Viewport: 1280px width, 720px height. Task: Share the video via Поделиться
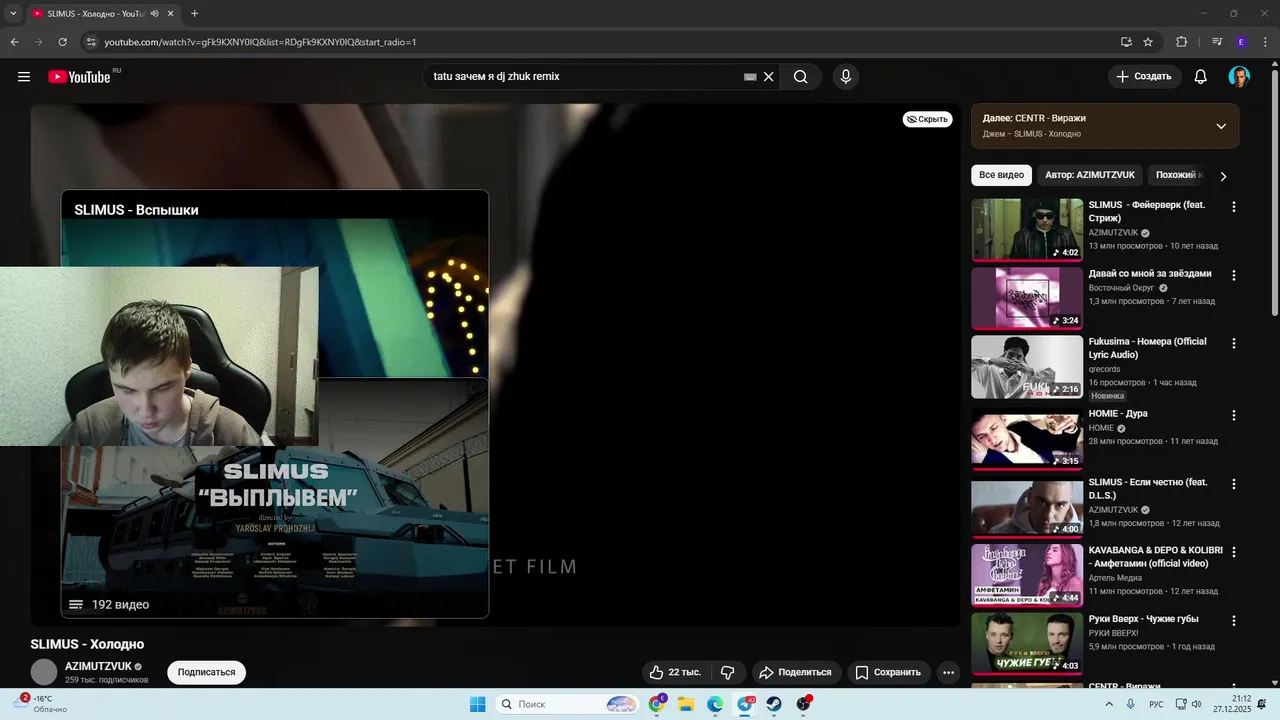point(795,672)
